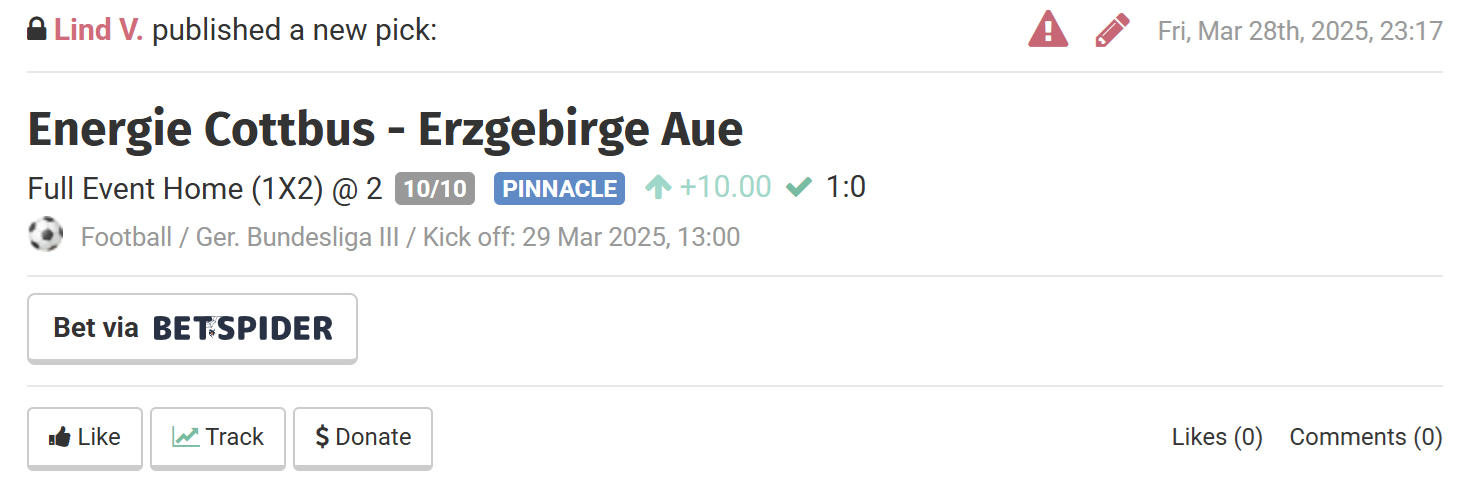Click the Track button label
Viewport: 1465px width, 478px height.
pos(235,437)
